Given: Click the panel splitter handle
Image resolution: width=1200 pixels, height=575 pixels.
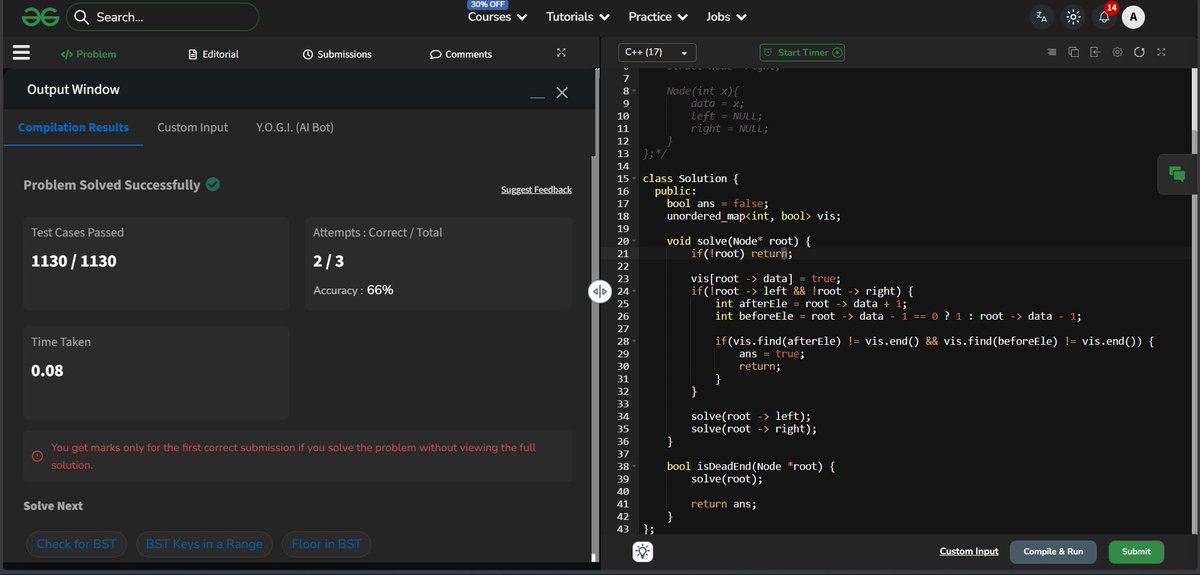Looking at the screenshot, I should (599, 291).
